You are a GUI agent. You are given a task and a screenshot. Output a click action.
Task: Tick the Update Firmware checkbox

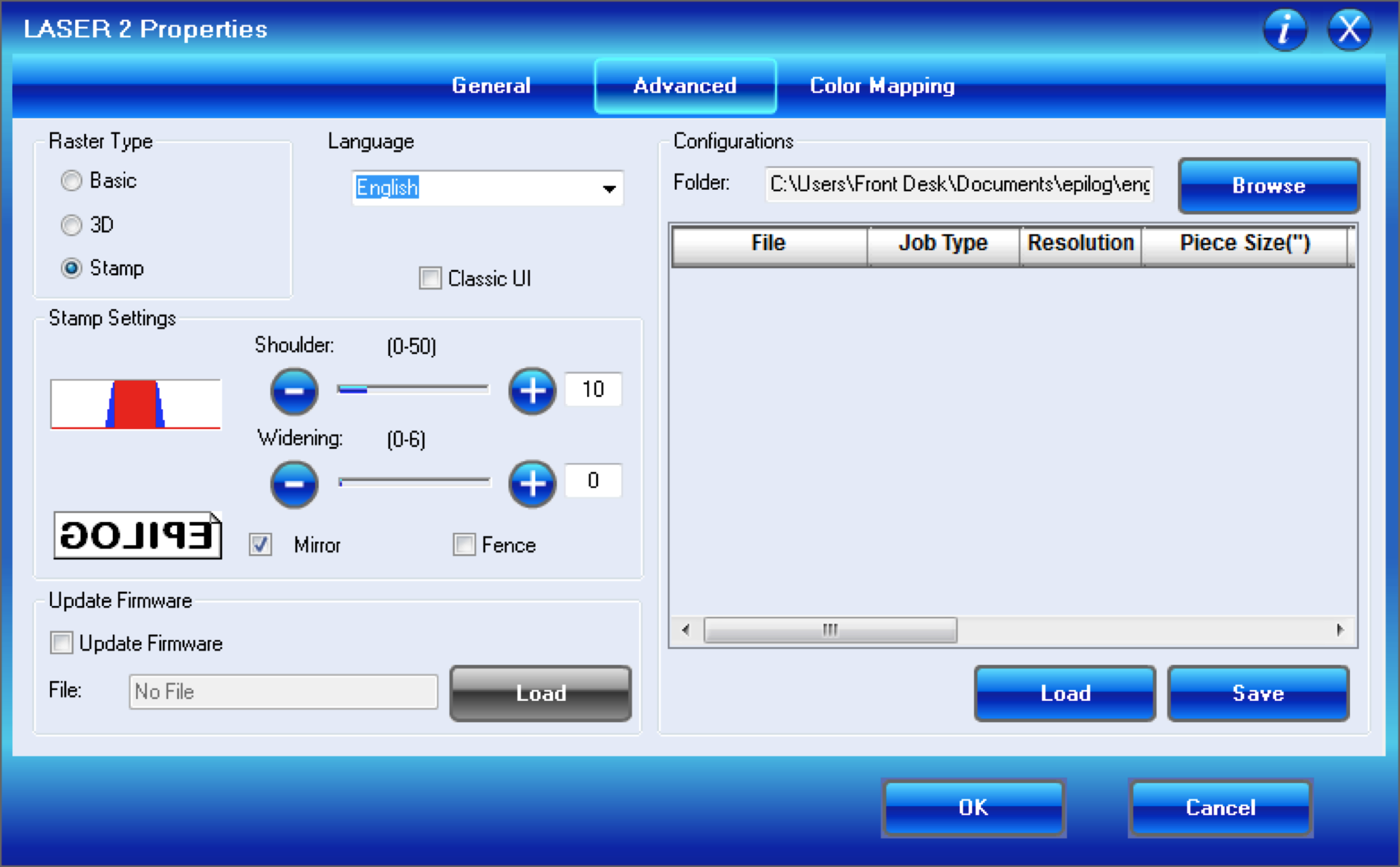pos(62,643)
